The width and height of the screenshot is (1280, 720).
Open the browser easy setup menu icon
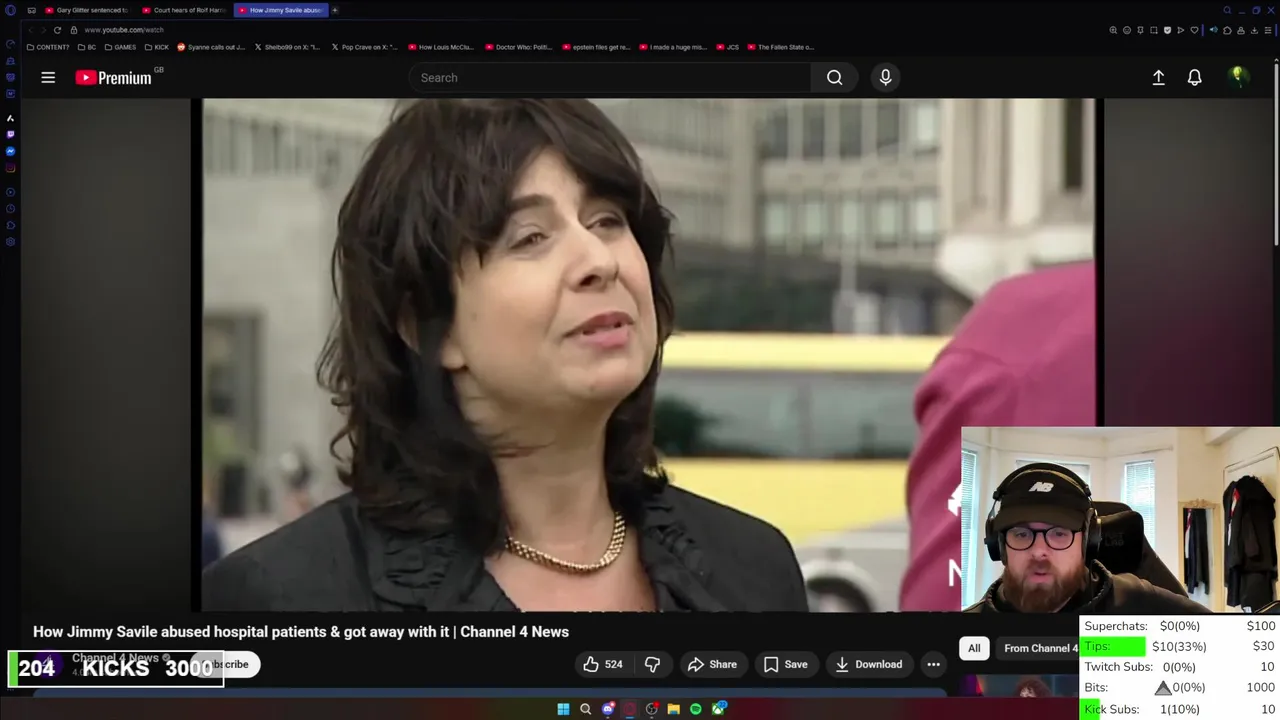(x=1268, y=30)
